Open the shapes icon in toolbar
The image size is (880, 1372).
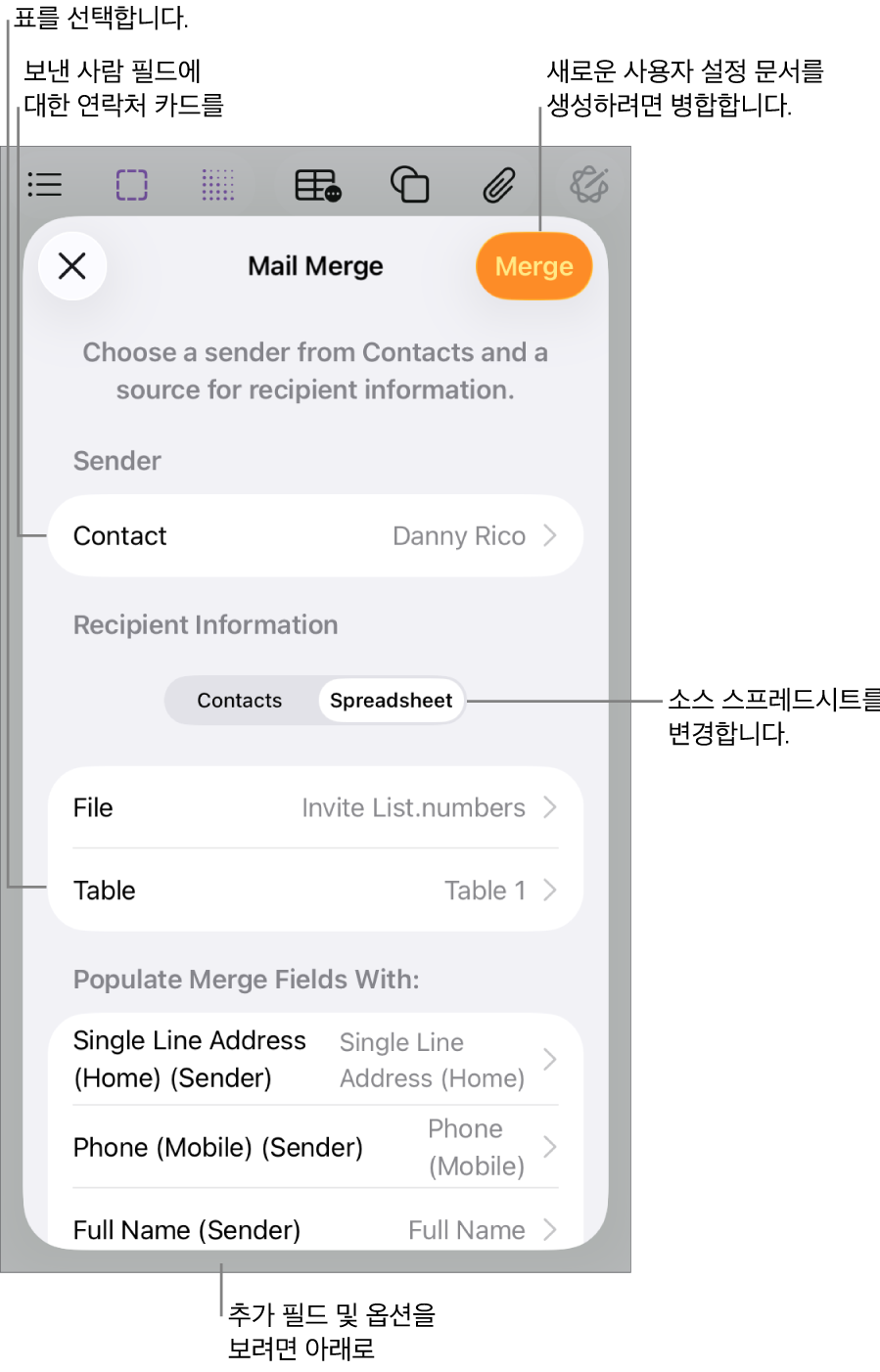(410, 184)
